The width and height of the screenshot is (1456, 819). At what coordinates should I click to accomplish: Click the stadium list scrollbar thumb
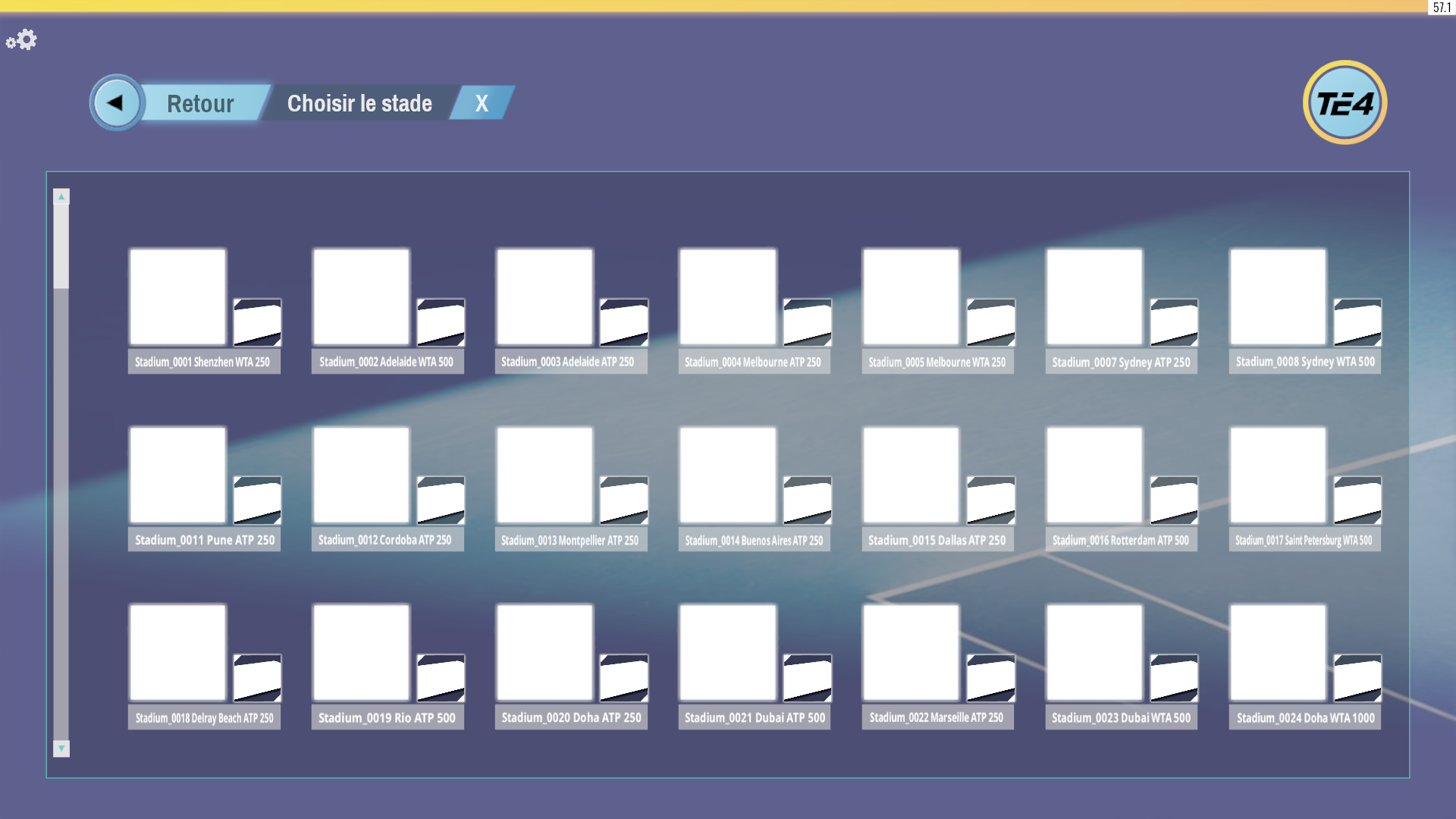coord(61,246)
